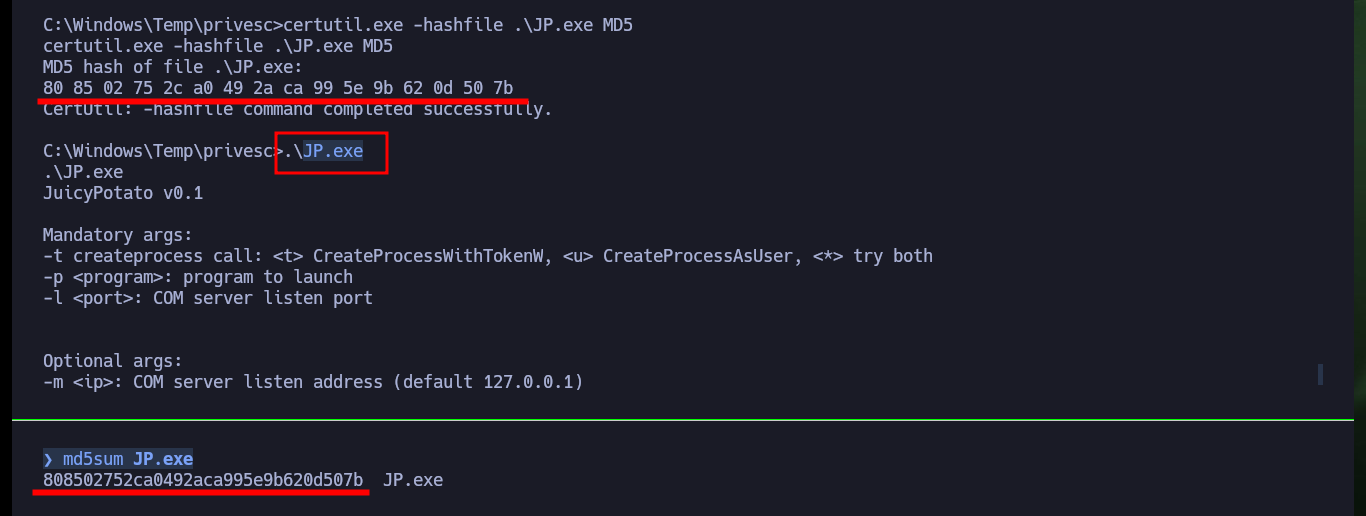
Task: Click the '-m <ip>' COM server address line
Action: 313,382
